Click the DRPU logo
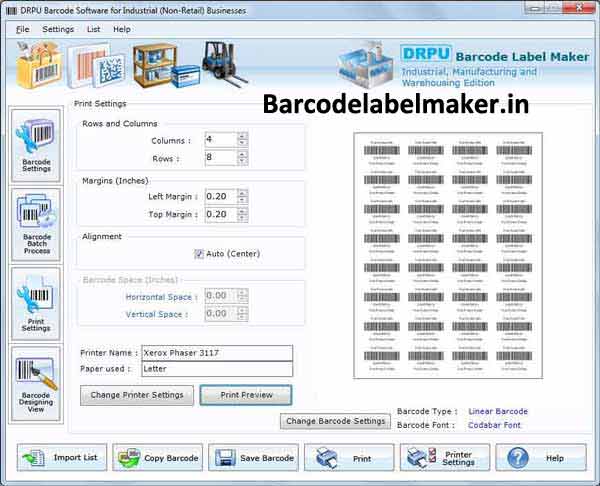The height and width of the screenshot is (486, 600). pyautogui.click(x=426, y=54)
